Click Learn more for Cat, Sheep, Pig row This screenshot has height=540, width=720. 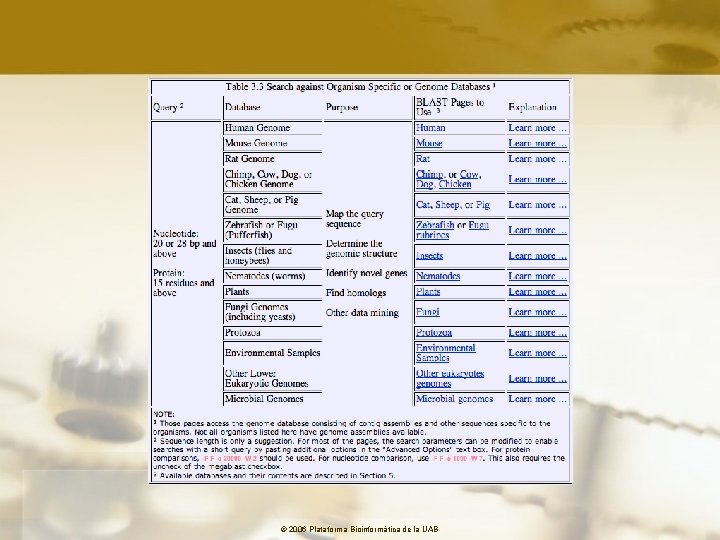tap(538, 205)
